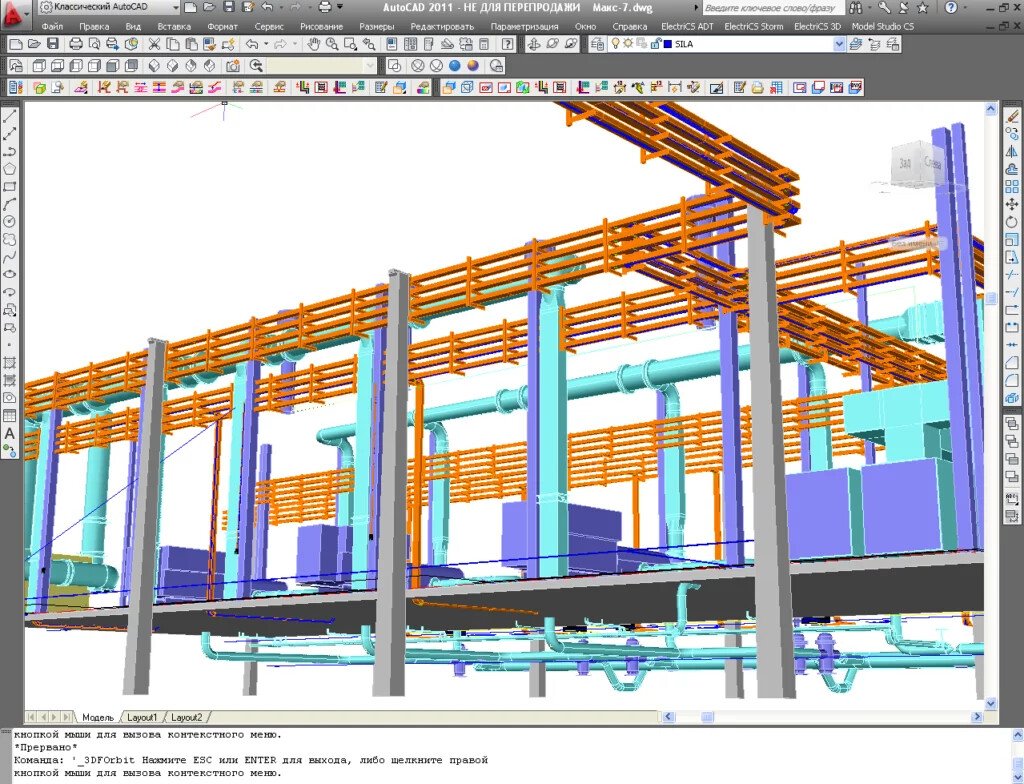Select the Rectangle drawing tool
Image resolution: width=1024 pixels, height=784 pixels.
(10, 186)
